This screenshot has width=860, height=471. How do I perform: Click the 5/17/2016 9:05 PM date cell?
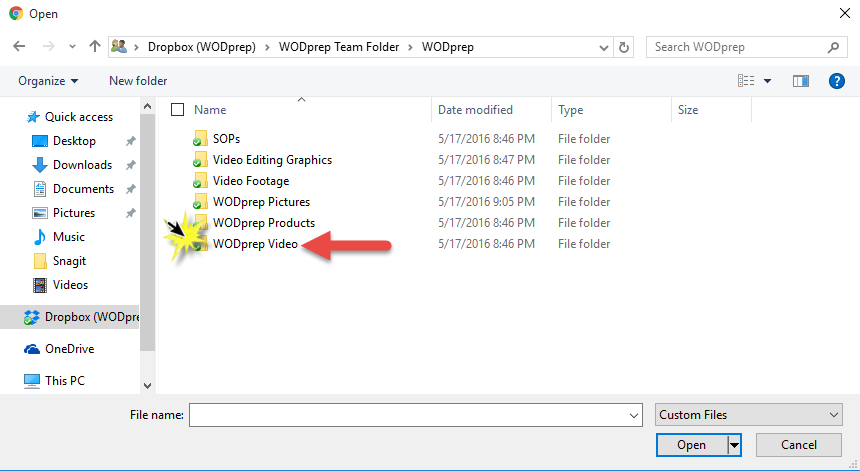pyautogui.click(x=486, y=202)
